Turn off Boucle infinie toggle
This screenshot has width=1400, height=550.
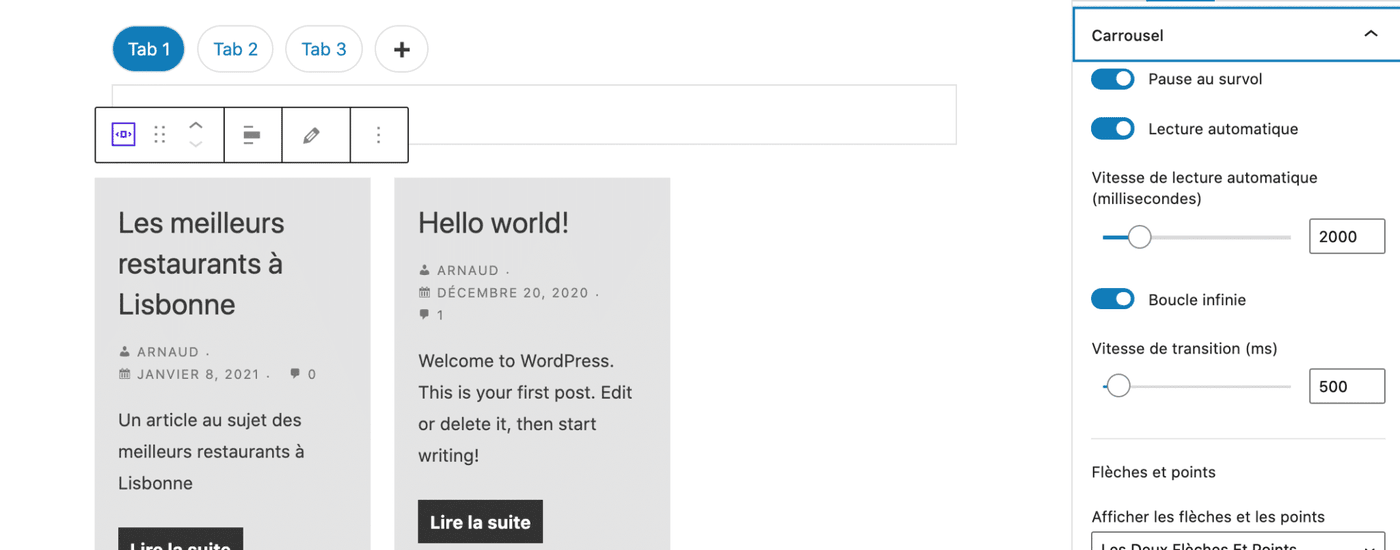1112,299
